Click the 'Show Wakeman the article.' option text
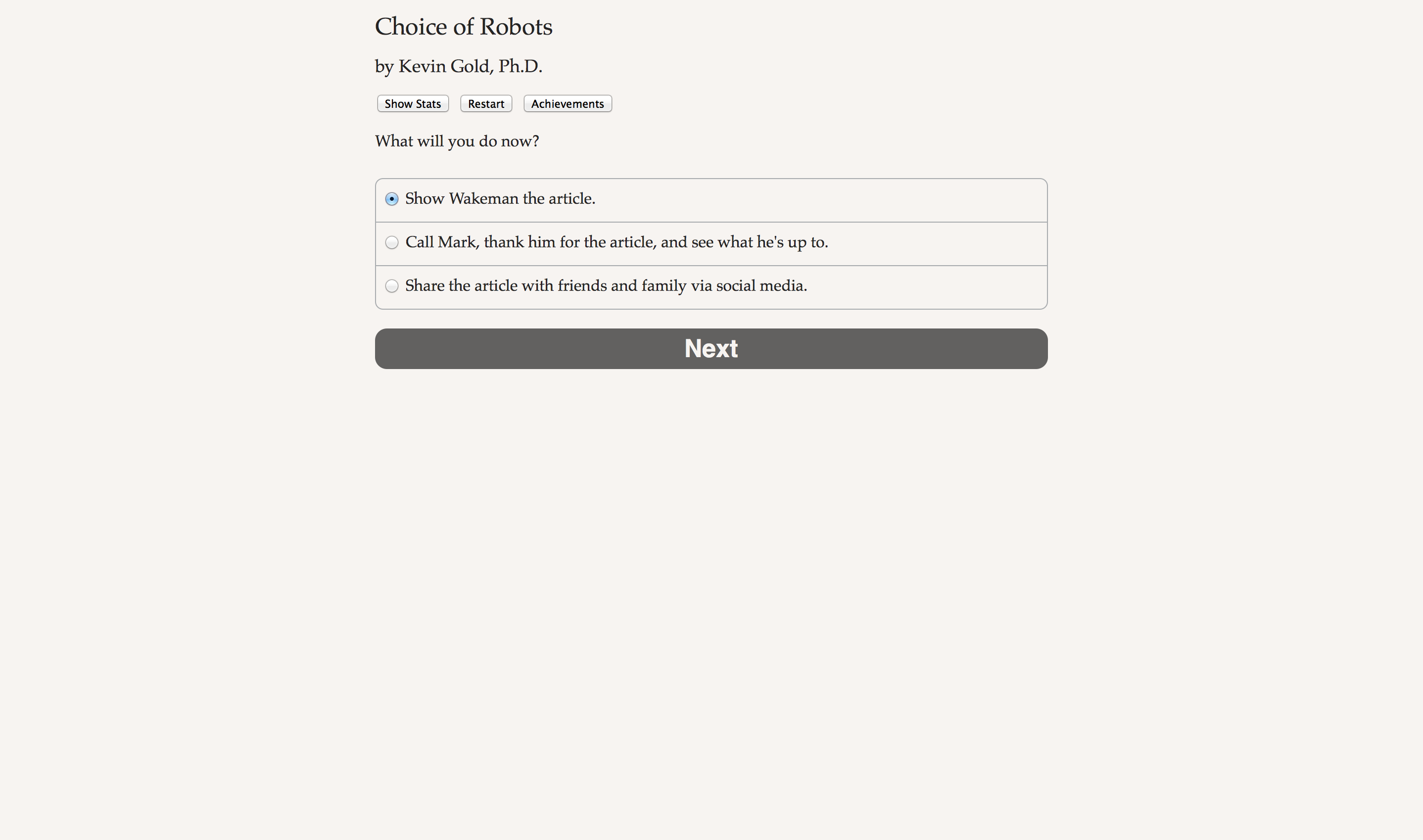 click(500, 199)
